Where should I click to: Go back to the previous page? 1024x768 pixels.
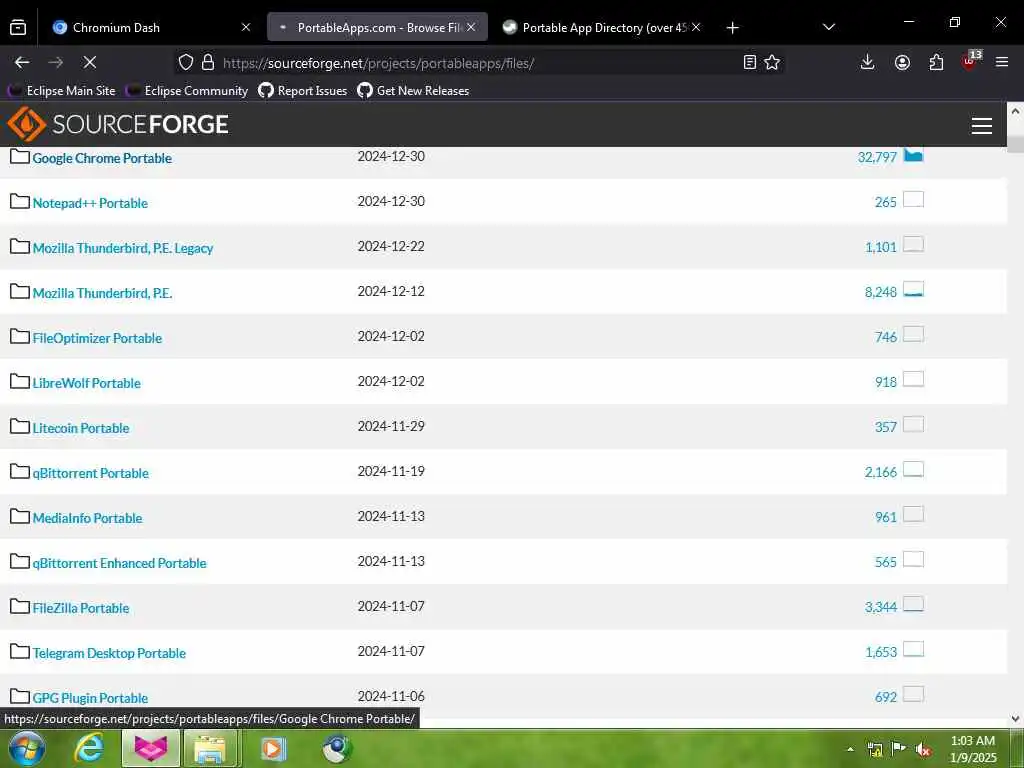pyautogui.click(x=22, y=63)
